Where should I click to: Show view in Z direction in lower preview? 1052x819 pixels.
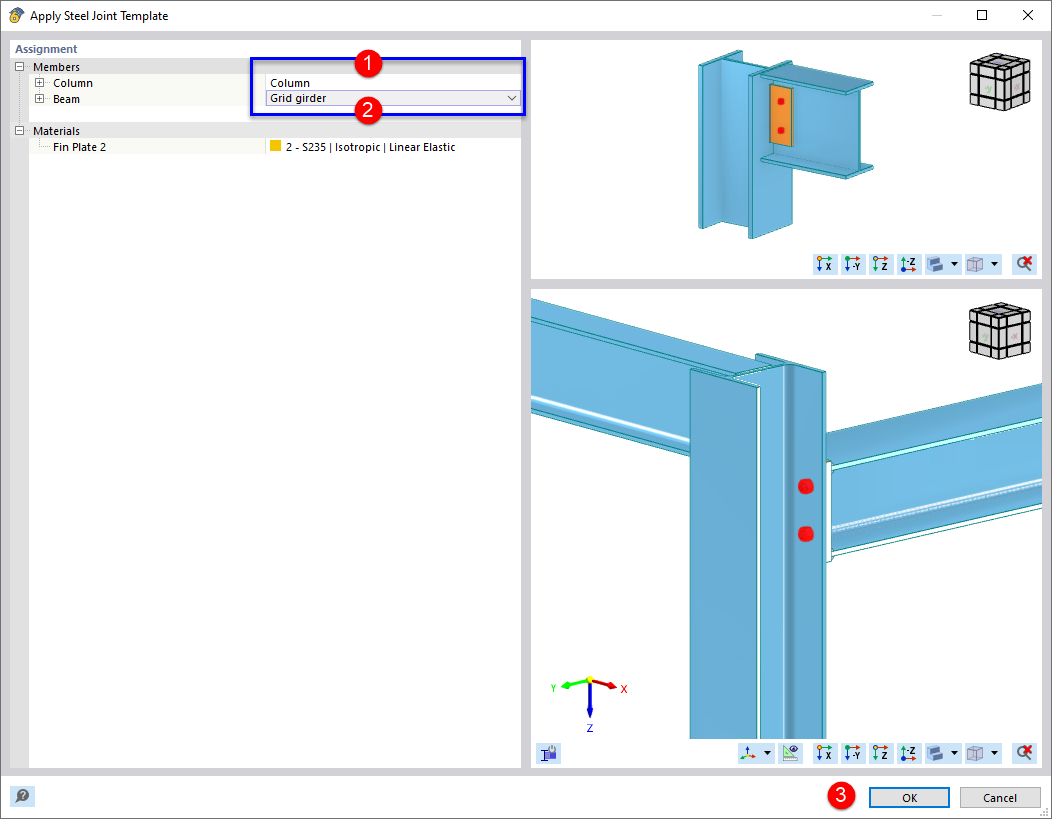click(881, 753)
